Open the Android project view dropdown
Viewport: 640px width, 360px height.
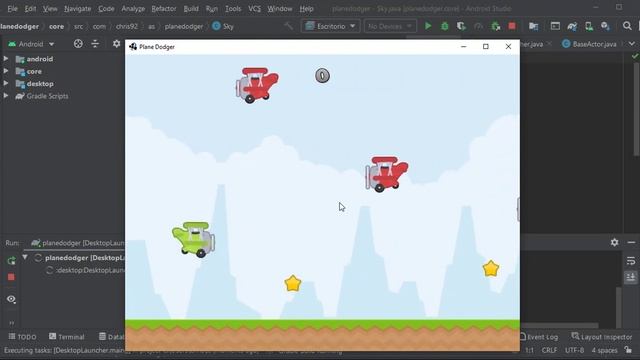pyautogui.click(x=31, y=44)
